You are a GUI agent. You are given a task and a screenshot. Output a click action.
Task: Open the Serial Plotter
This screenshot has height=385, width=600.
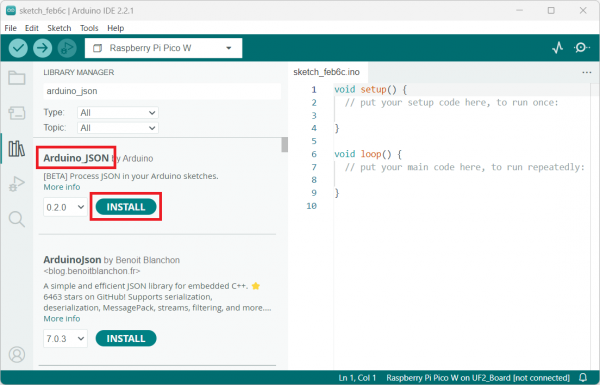click(x=558, y=48)
